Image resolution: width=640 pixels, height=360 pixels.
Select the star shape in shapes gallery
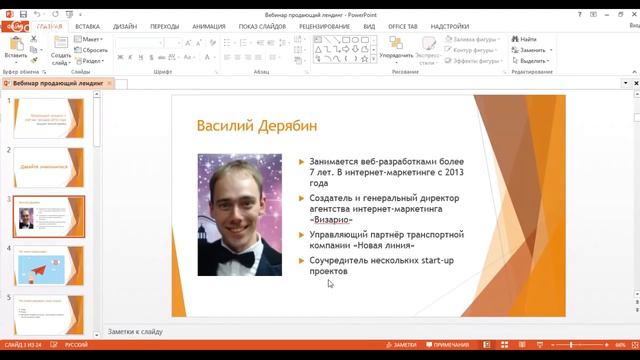click(x=364, y=59)
